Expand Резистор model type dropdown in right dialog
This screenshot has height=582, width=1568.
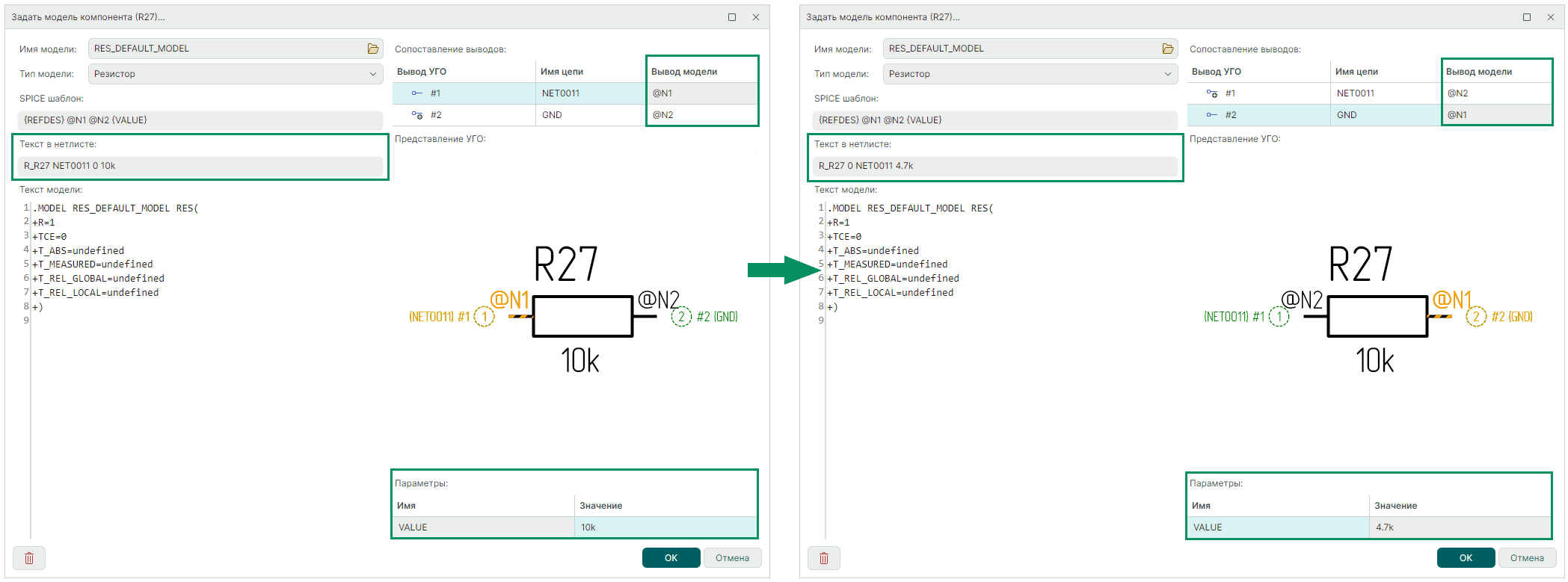click(1030, 74)
